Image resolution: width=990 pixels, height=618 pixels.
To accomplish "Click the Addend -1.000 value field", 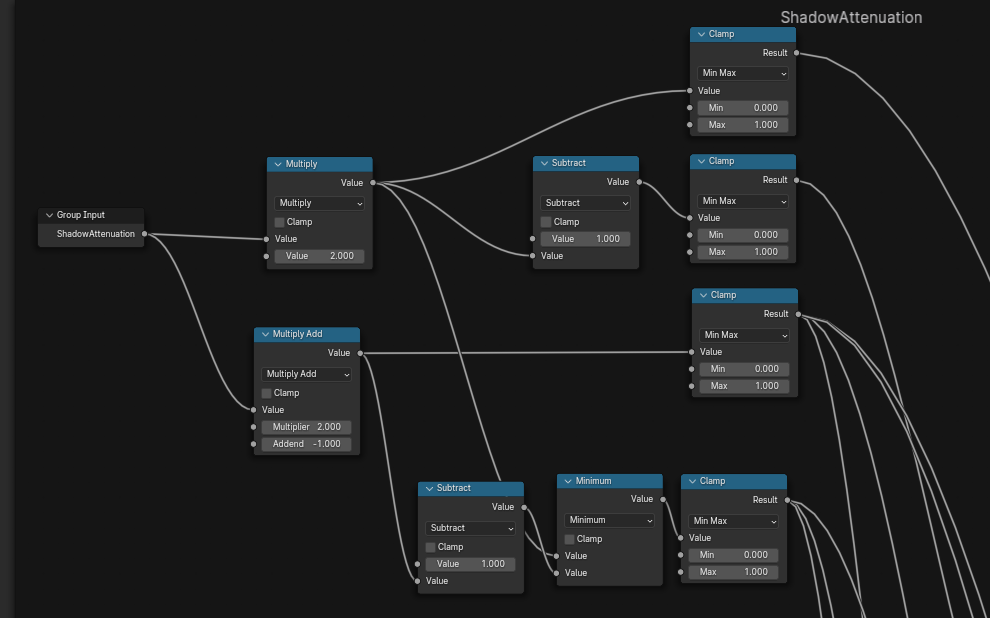I will coord(306,444).
